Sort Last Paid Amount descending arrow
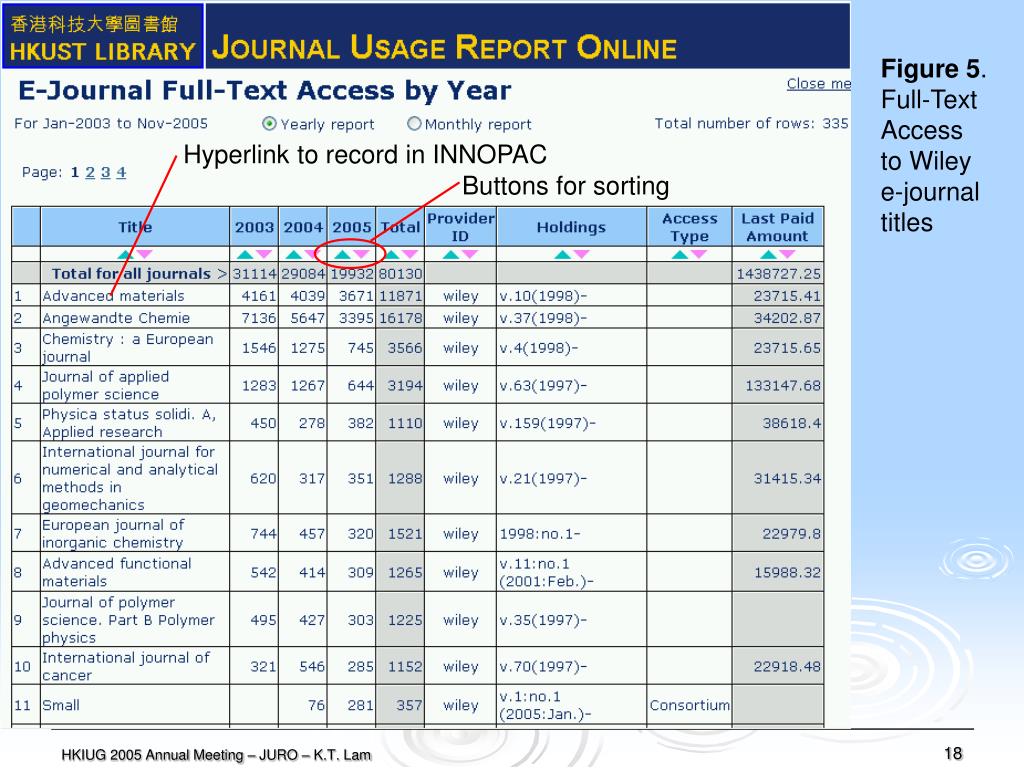The height and width of the screenshot is (768, 1024). pos(788,254)
